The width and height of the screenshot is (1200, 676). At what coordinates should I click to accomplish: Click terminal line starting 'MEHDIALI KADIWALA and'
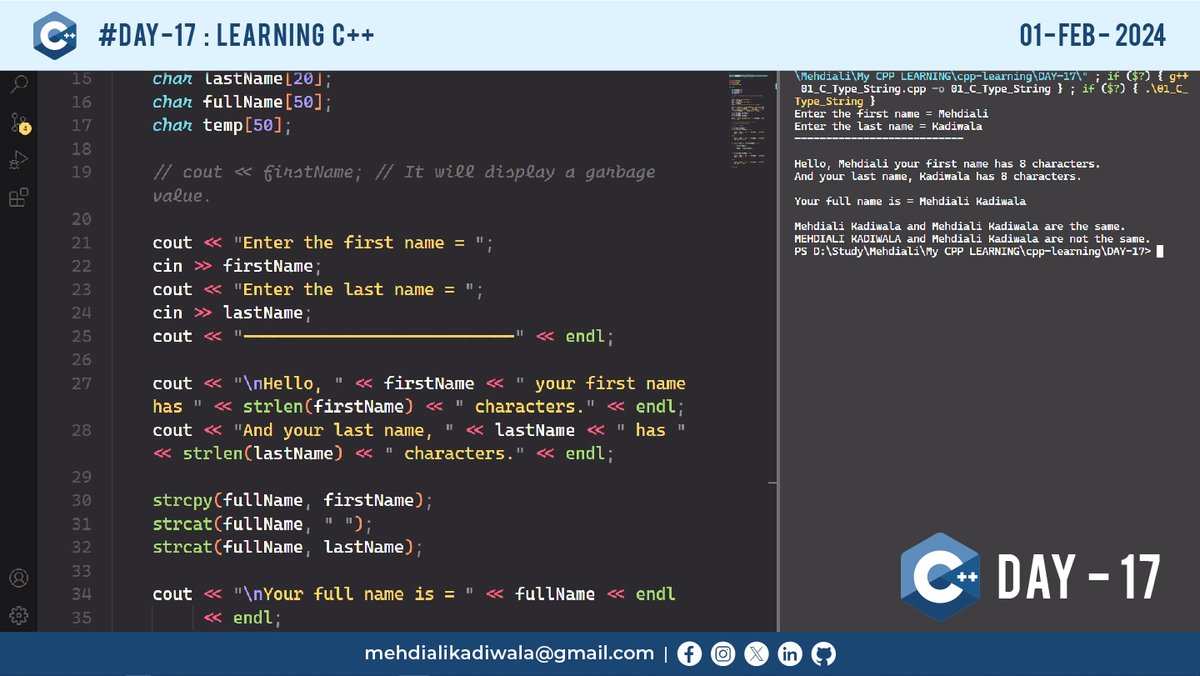972,239
